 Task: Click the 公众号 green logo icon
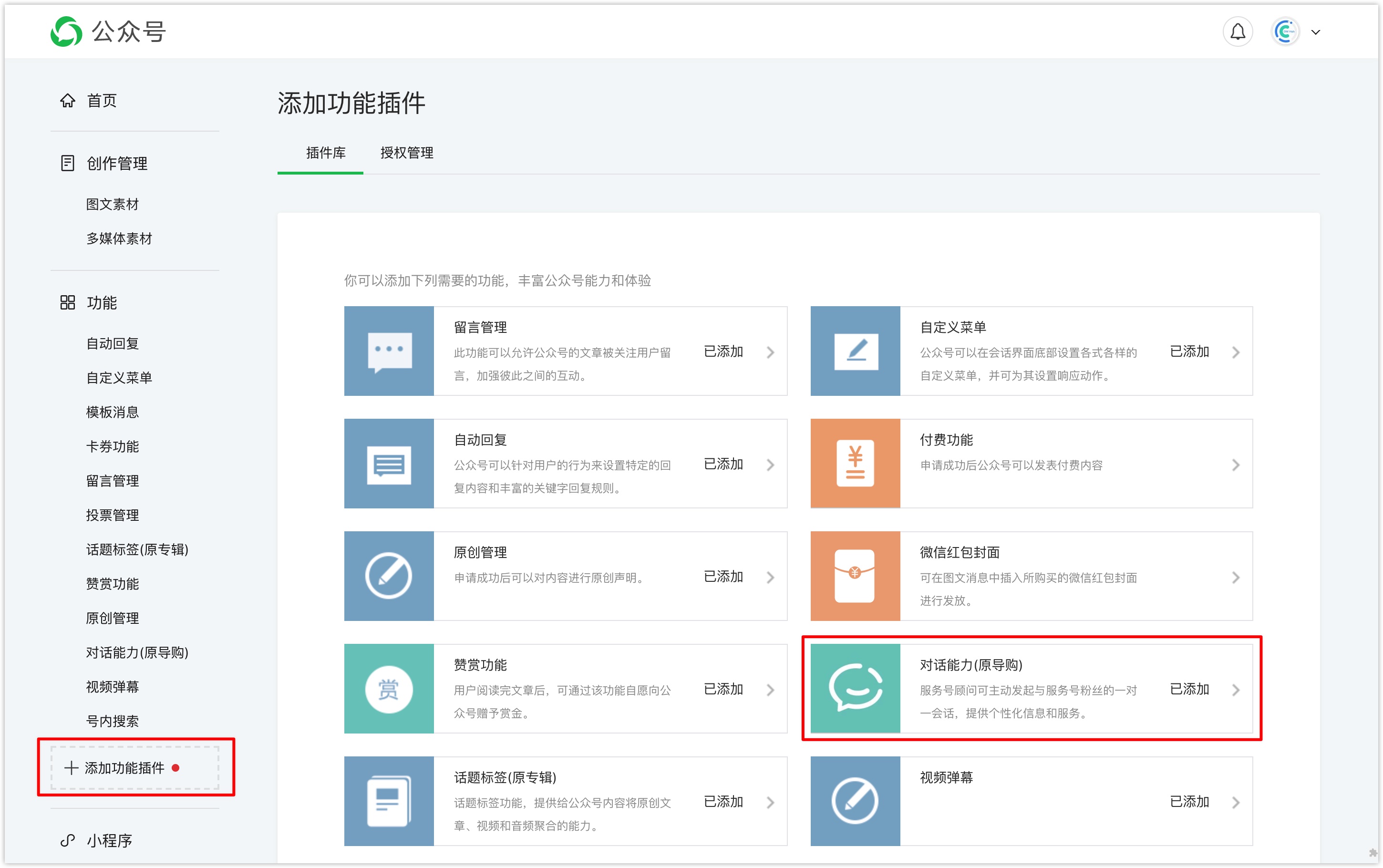67,31
